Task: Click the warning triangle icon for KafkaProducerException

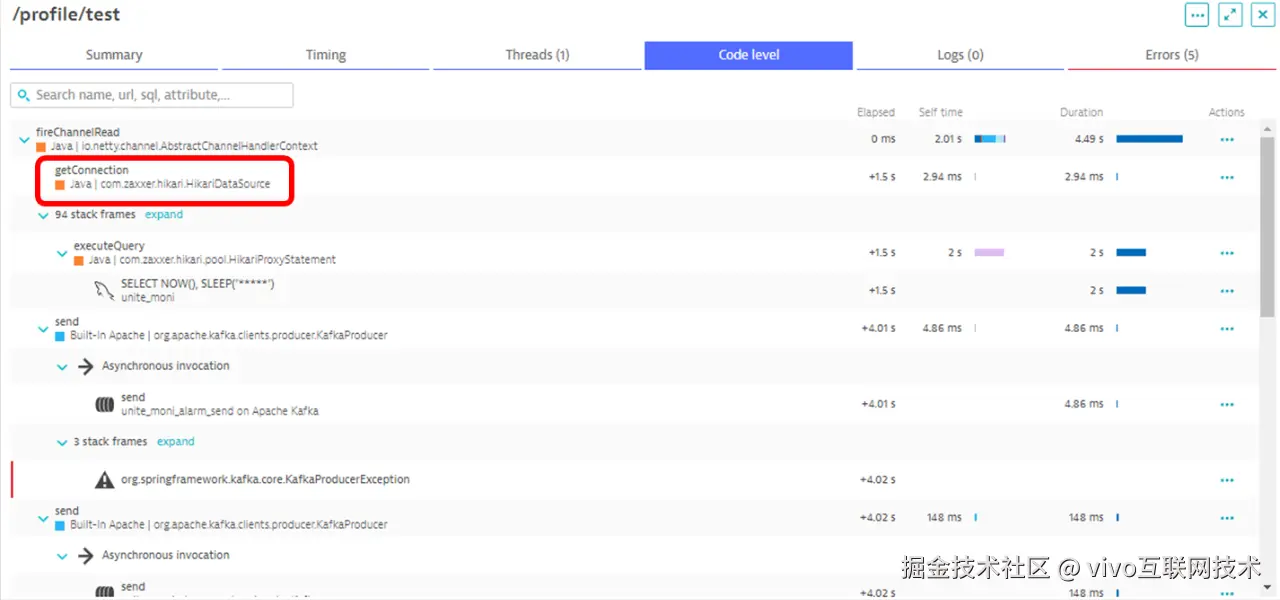Action: click(x=104, y=480)
